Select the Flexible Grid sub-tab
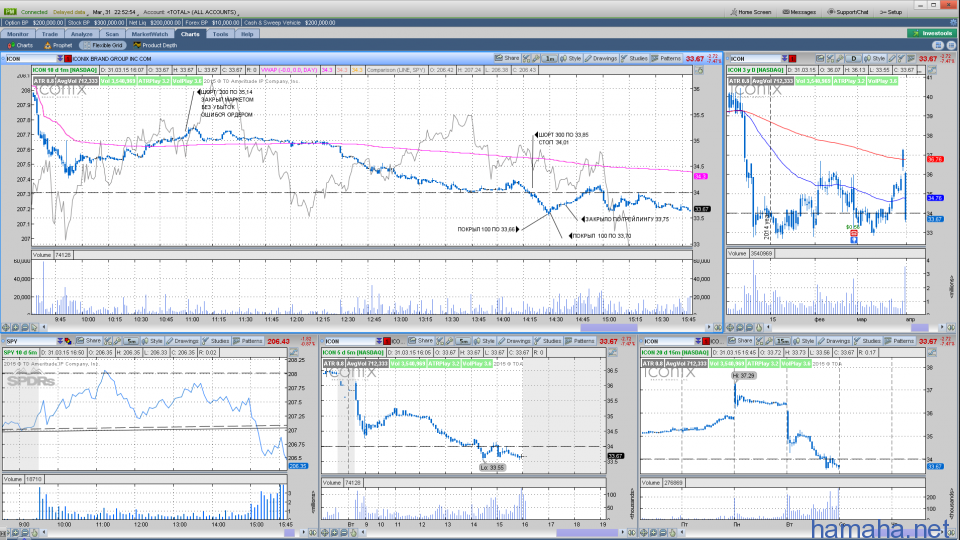The width and height of the screenshot is (960, 540). [103, 45]
